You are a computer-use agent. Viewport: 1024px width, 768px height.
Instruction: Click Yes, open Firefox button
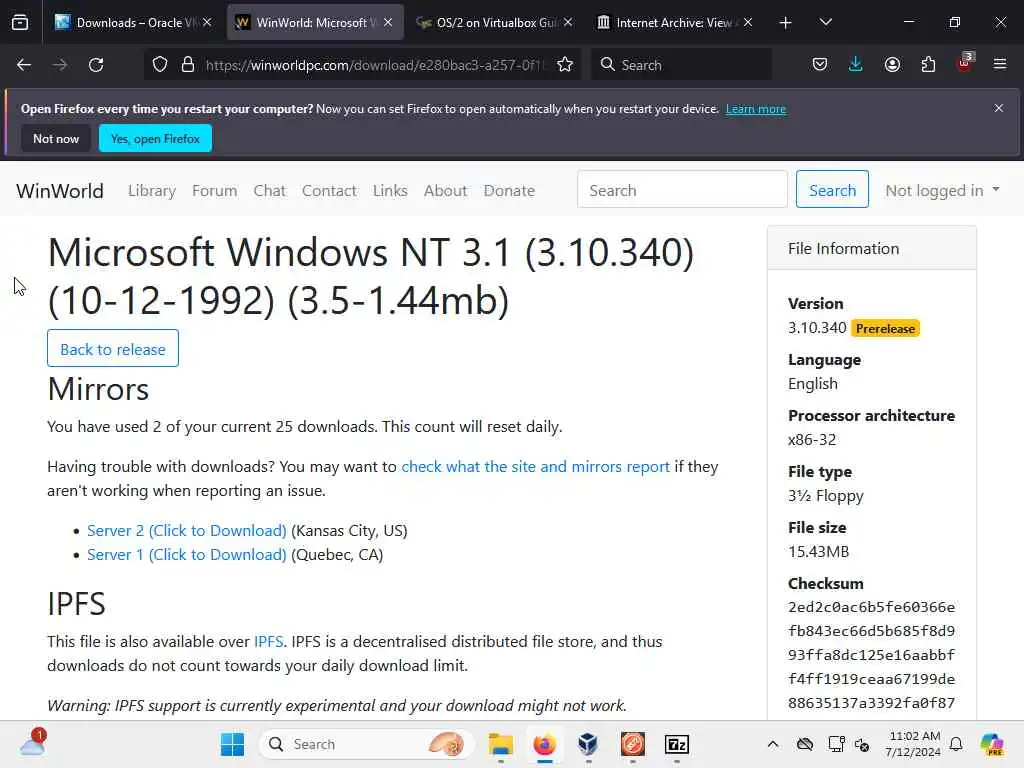coord(155,138)
